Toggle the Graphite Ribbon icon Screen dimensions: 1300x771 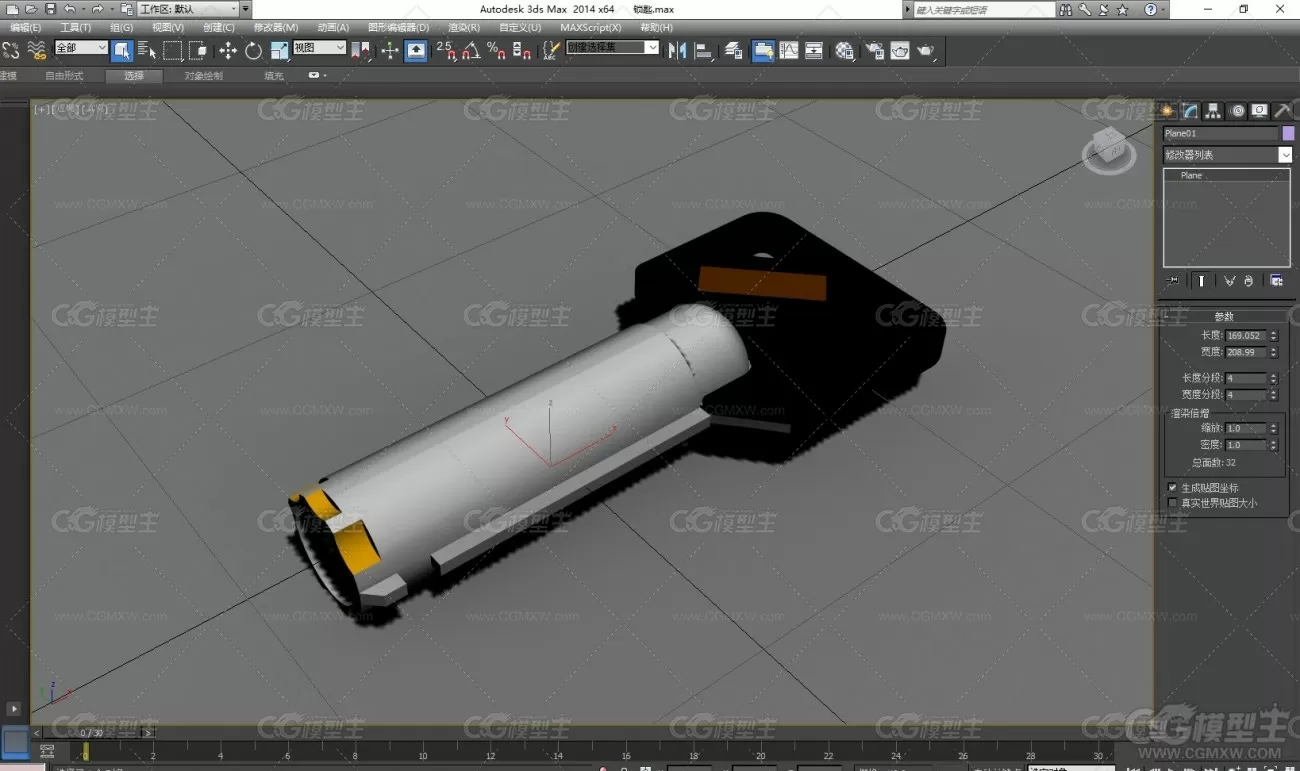[763, 50]
